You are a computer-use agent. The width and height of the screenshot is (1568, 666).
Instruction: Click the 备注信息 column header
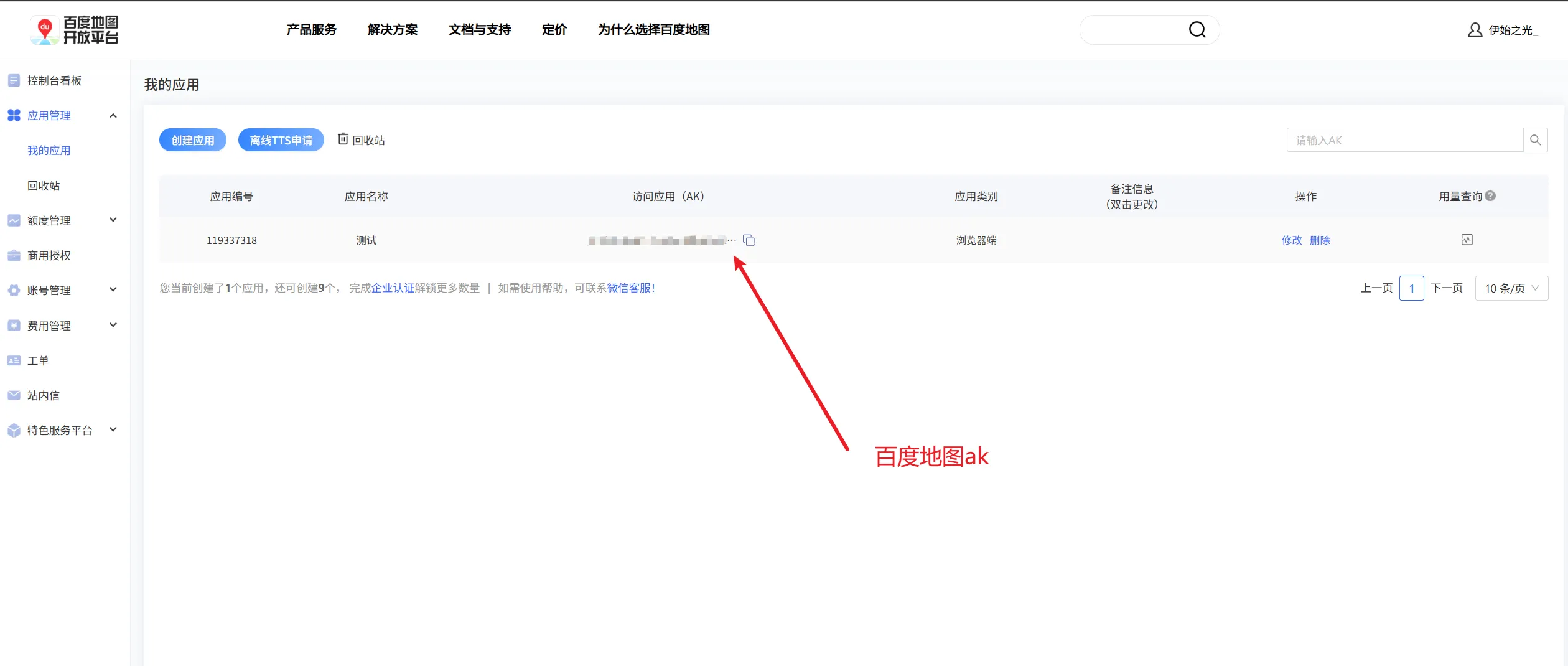click(x=1132, y=196)
